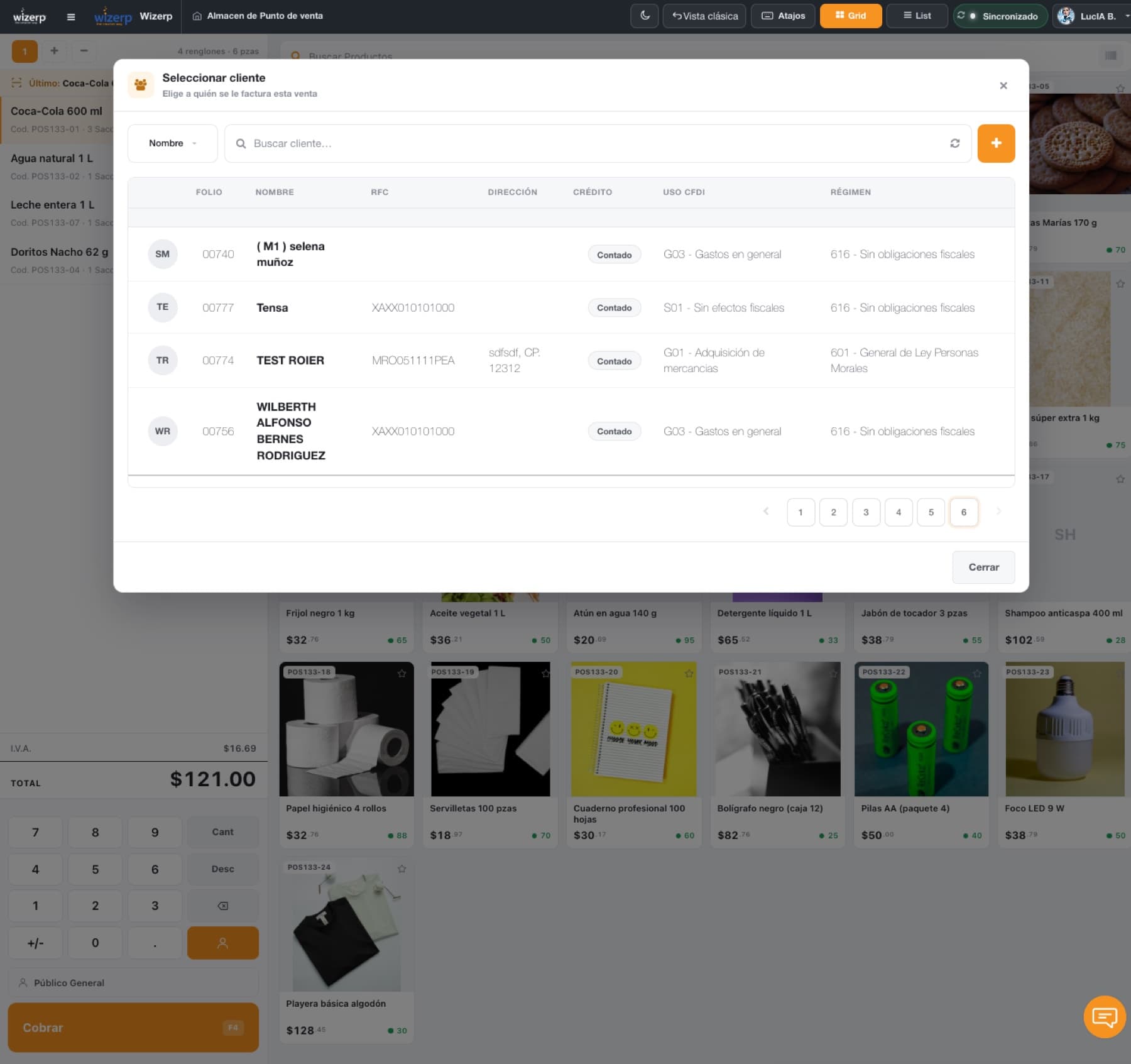Tap the Desc keypad button
This screenshot has width=1131, height=1064.
pyautogui.click(x=222, y=869)
